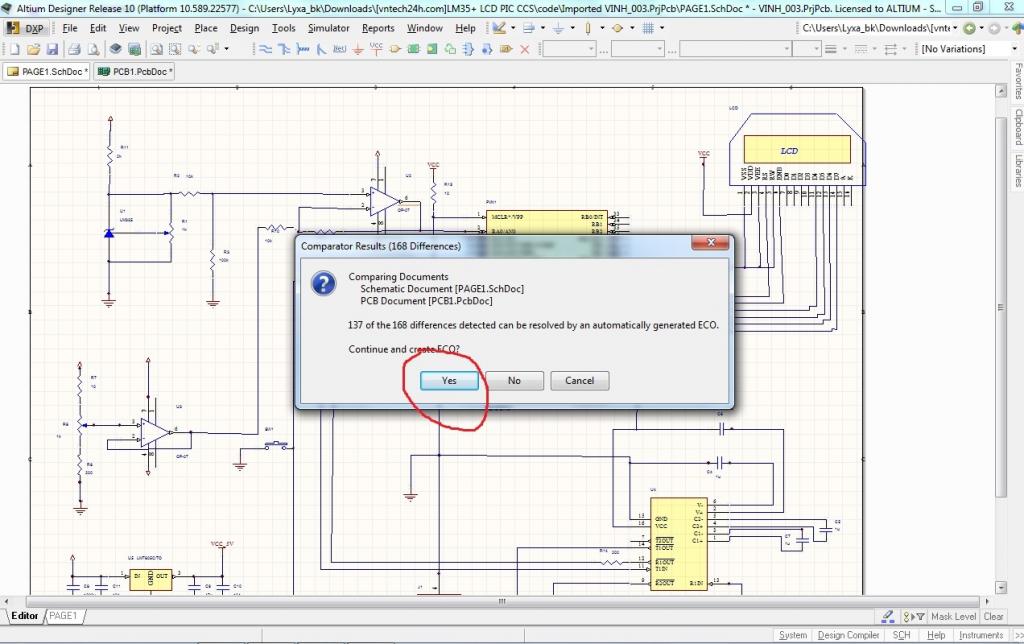Open the Clipboard side panel
Image resolution: width=1024 pixels, height=644 pixels.
tap(1017, 126)
